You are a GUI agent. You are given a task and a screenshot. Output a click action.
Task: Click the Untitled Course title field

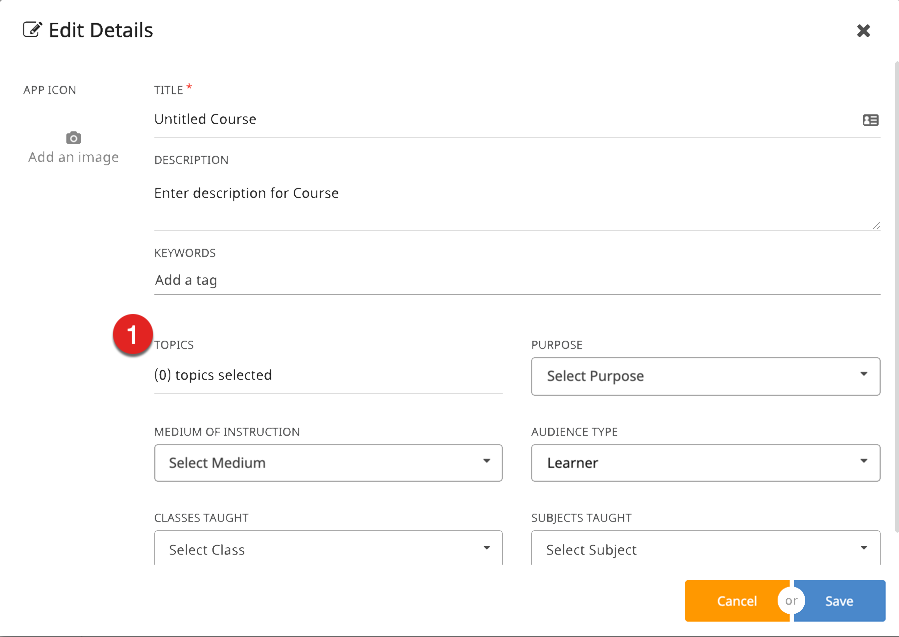[x=500, y=119]
